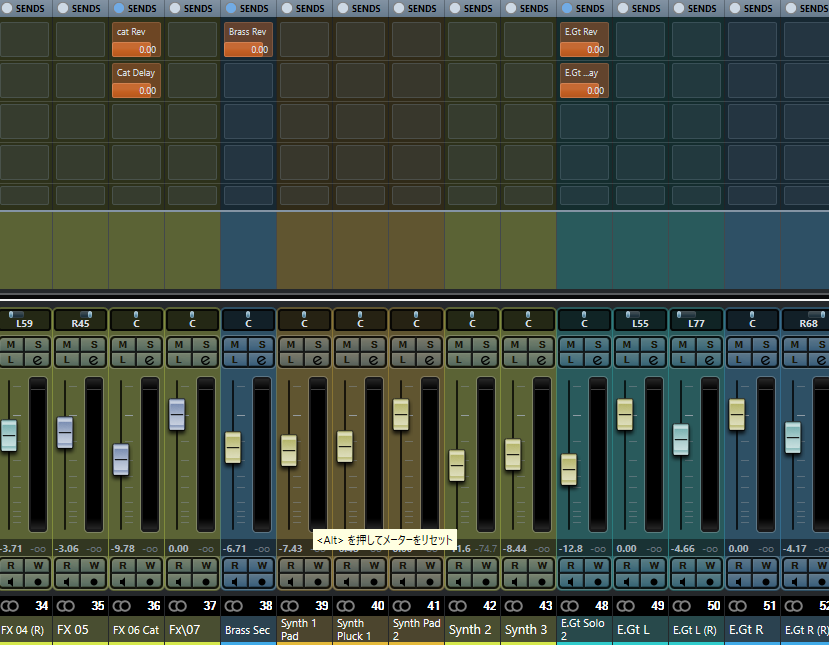Arm record dot on Synth Pluck 1
The height and width of the screenshot is (645, 829).
coord(374,582)
